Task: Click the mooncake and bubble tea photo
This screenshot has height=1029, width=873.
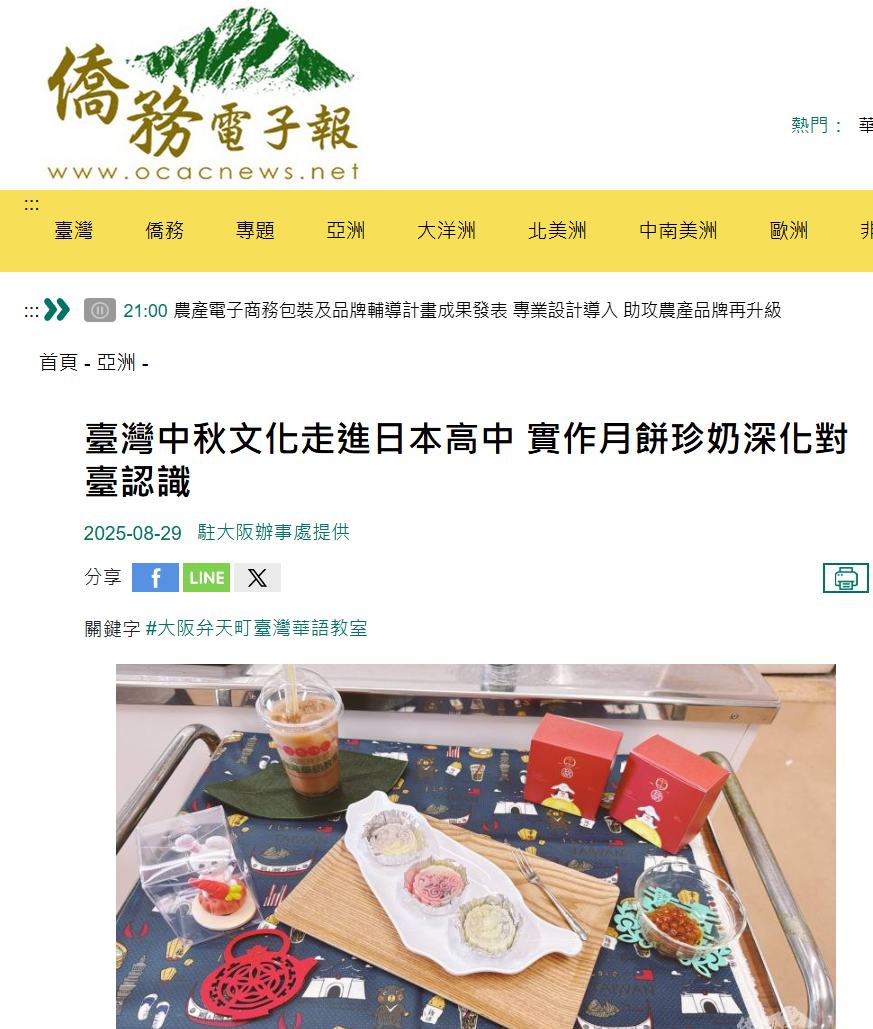Action: pos(476,847)
